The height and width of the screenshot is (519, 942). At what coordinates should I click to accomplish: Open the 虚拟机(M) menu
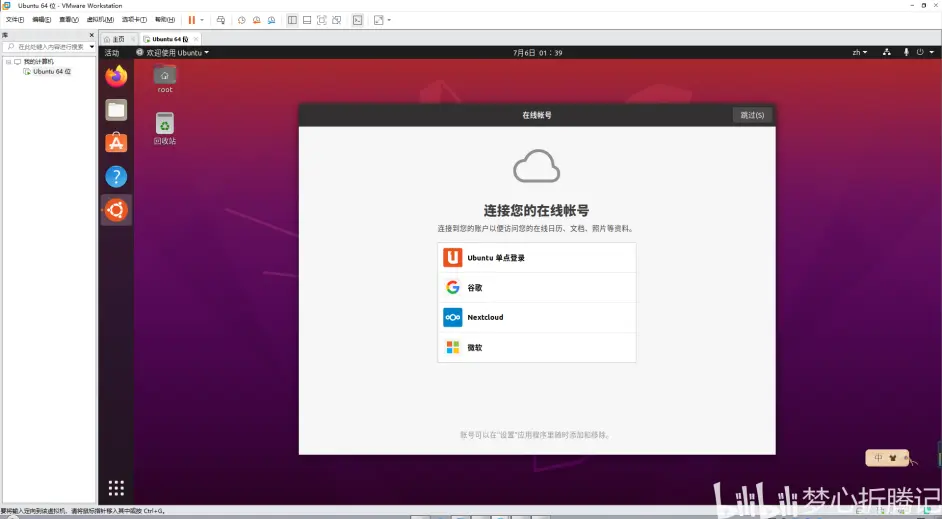pyautogui.click(x=100, y=20)
